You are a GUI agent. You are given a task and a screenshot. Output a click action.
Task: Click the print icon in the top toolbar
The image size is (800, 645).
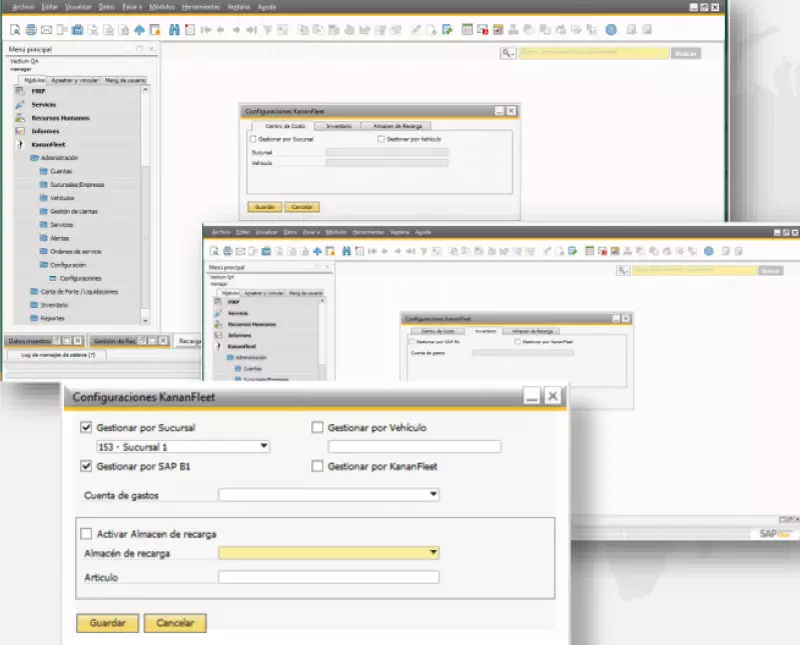pyautogui.click(x=32, y=29)
